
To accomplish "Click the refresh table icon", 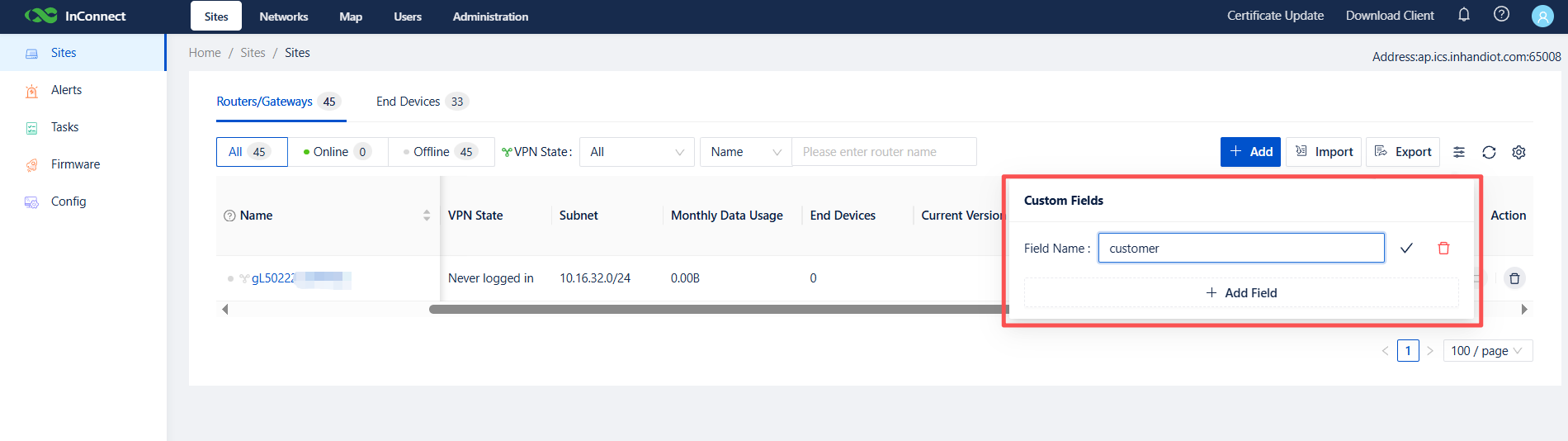I will [x=1489, y=152].
